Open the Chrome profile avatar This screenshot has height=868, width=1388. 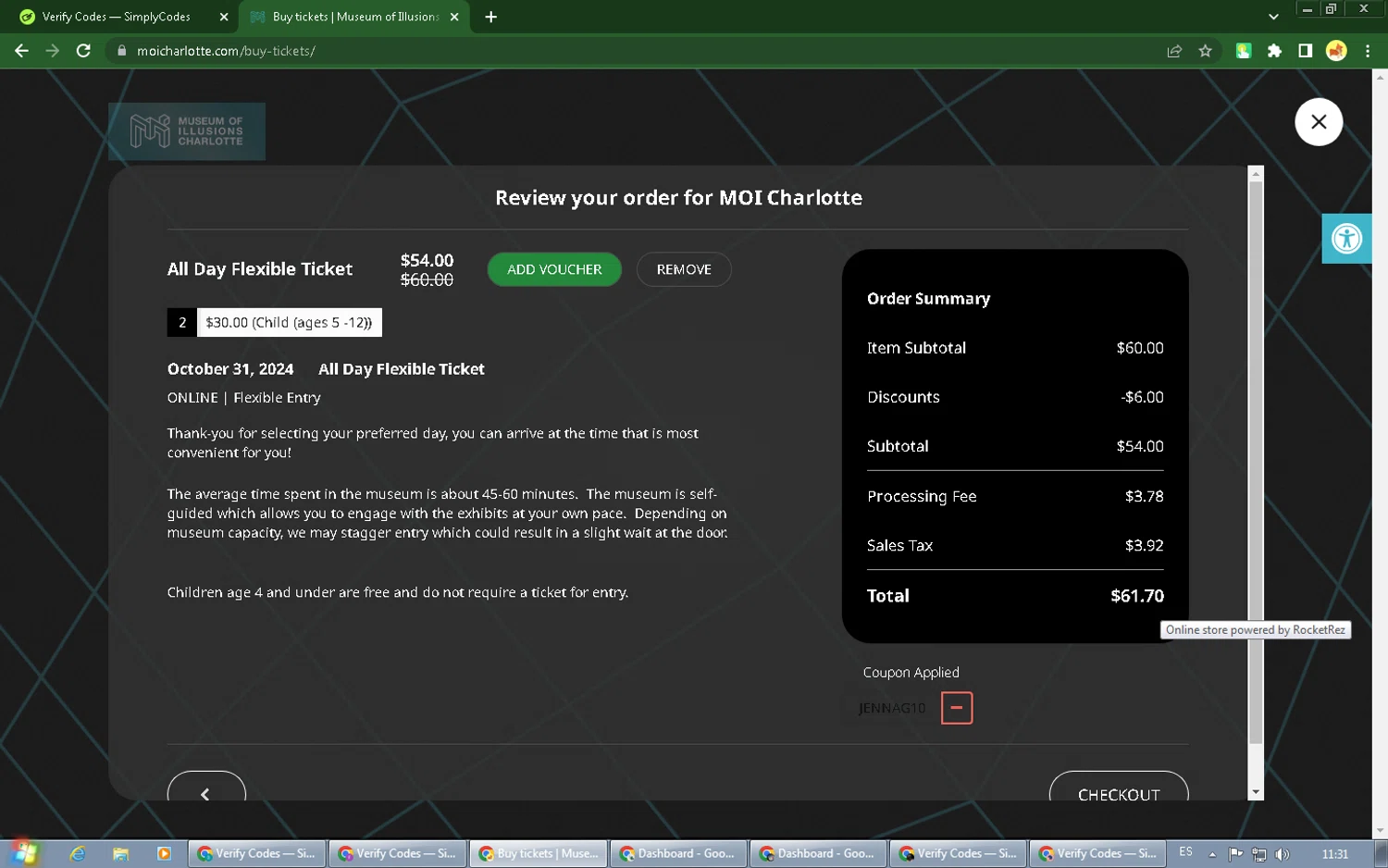coord(1336,51)
